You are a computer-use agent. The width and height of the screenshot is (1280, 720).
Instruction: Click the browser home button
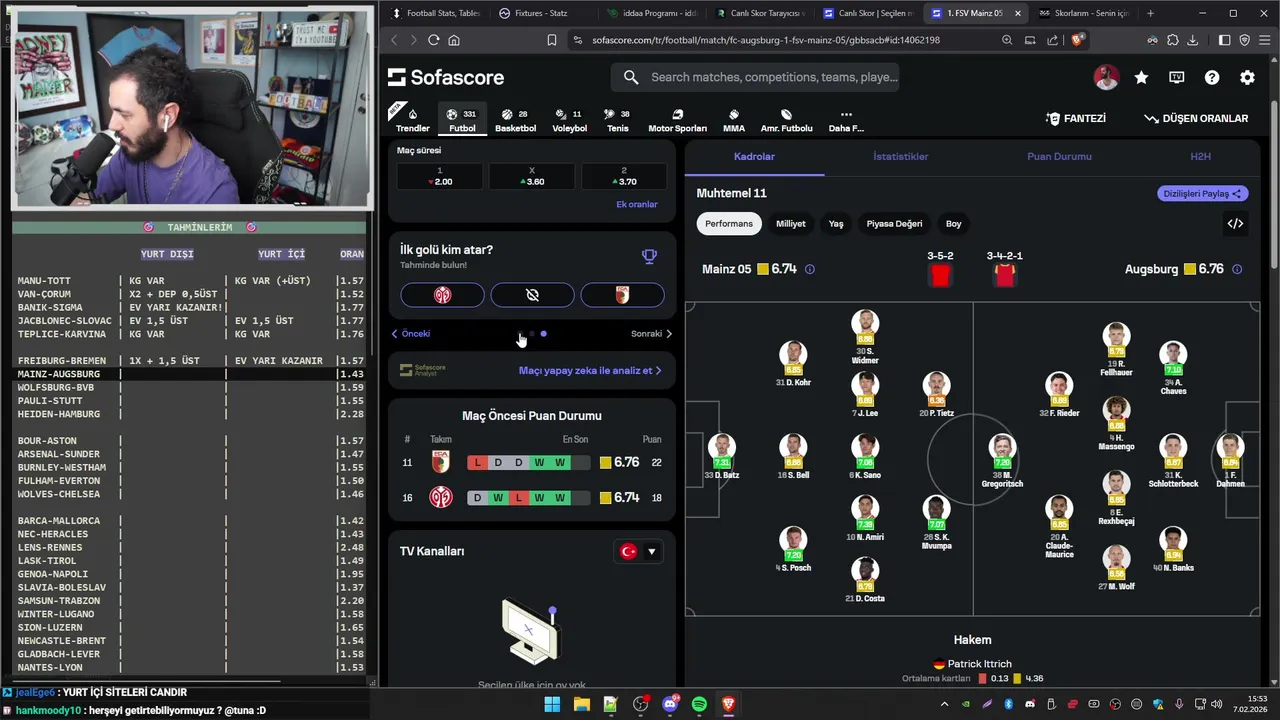(x=454, y=40)
